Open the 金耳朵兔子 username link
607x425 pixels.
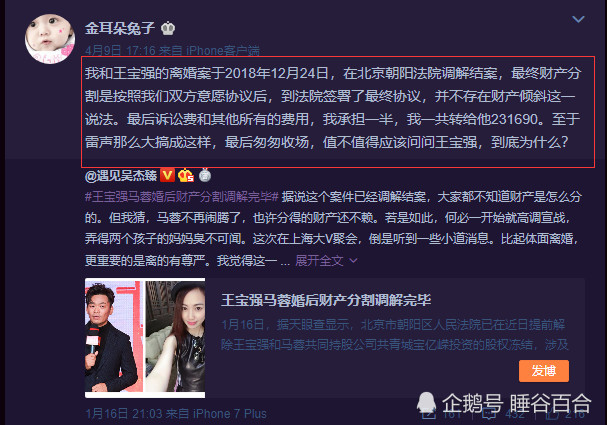tap(120, 28)
